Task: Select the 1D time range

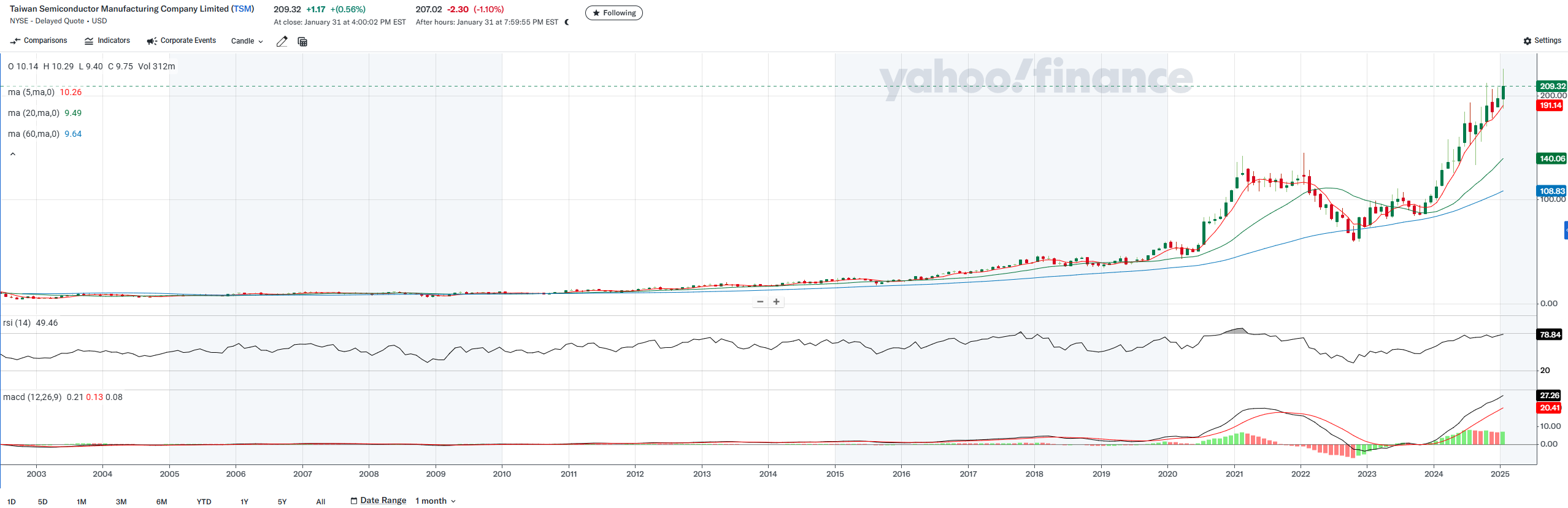Action: (x=12, y=501)
